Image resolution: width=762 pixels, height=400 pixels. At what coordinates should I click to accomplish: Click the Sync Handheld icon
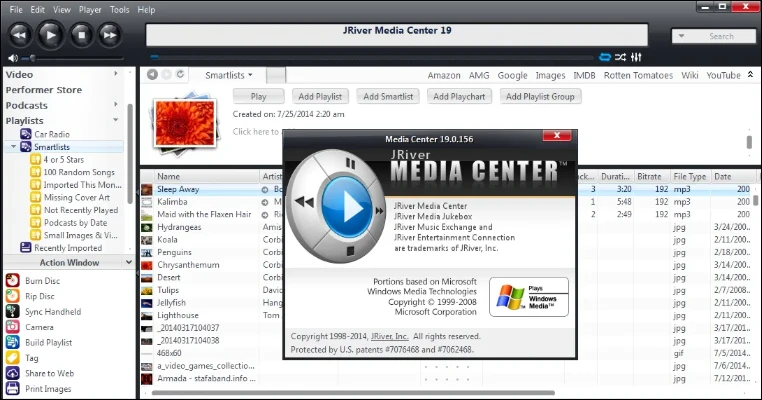click(x=13, y=312)
